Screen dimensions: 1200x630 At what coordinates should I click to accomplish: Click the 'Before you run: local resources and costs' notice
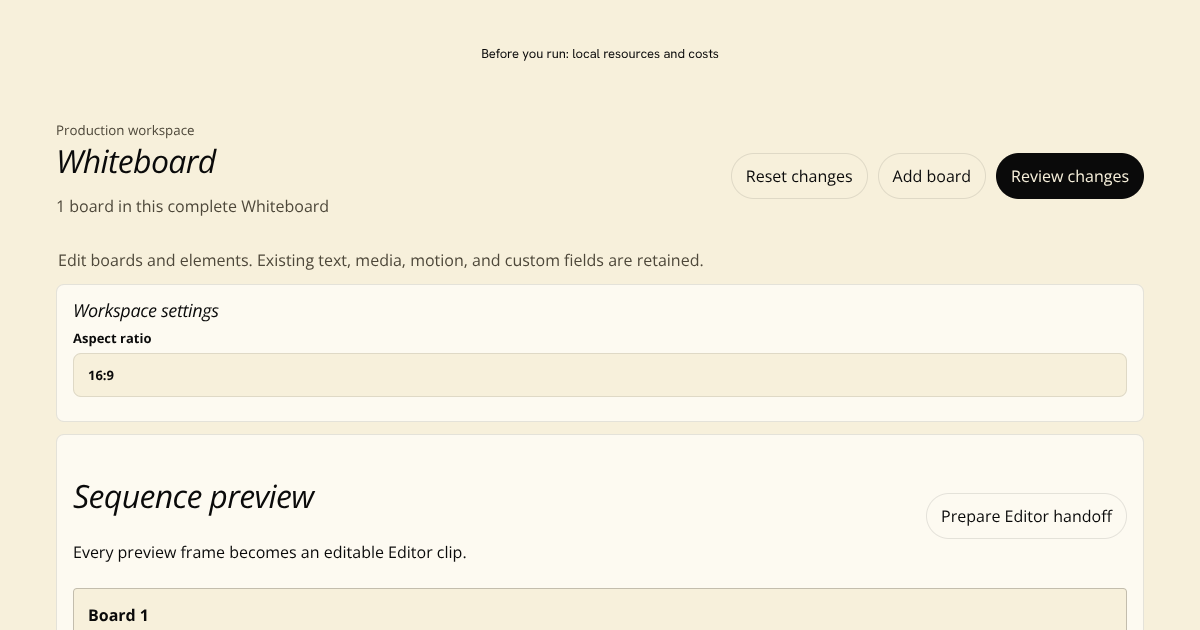click(600, 54)
